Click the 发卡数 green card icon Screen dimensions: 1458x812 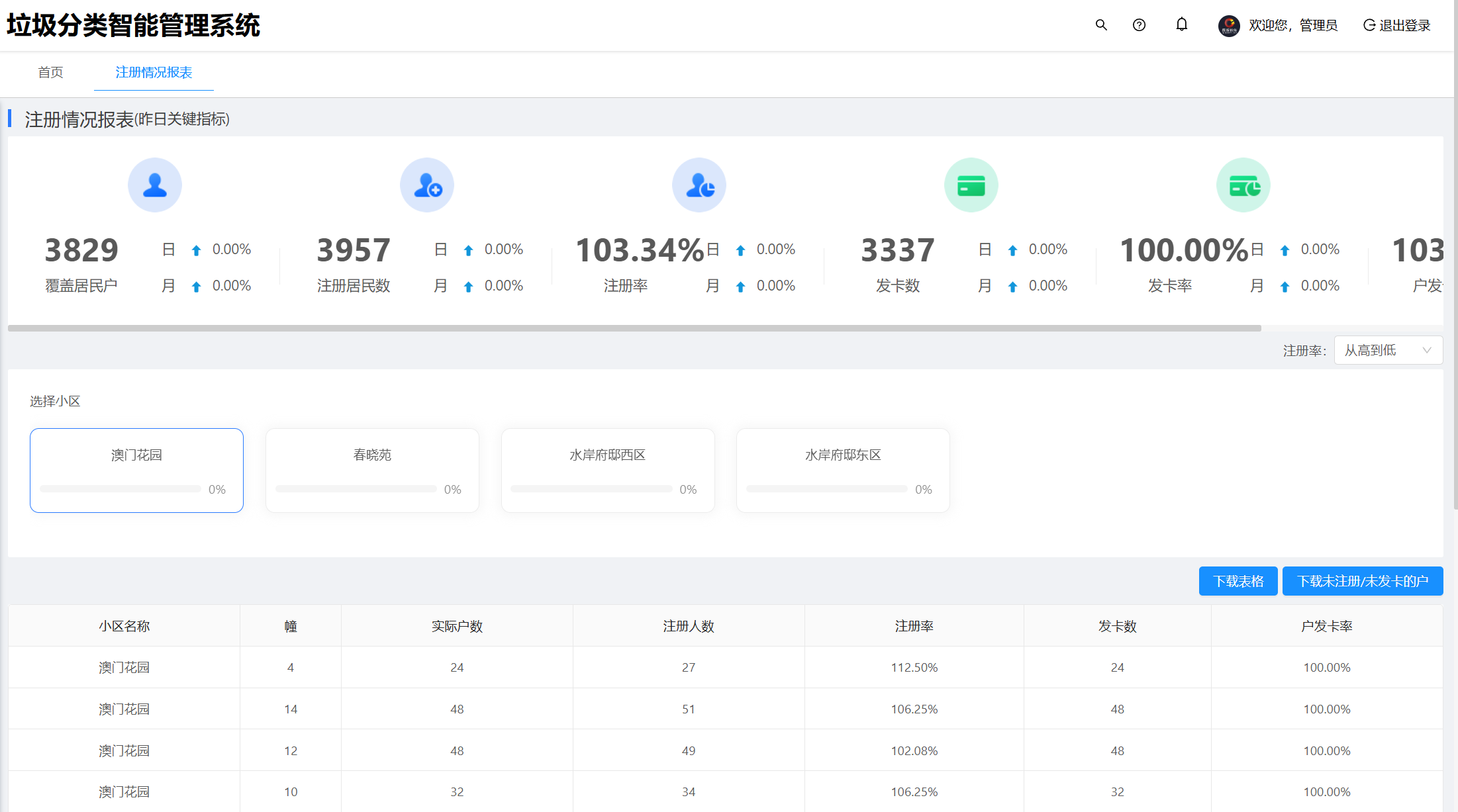[971, 185]
